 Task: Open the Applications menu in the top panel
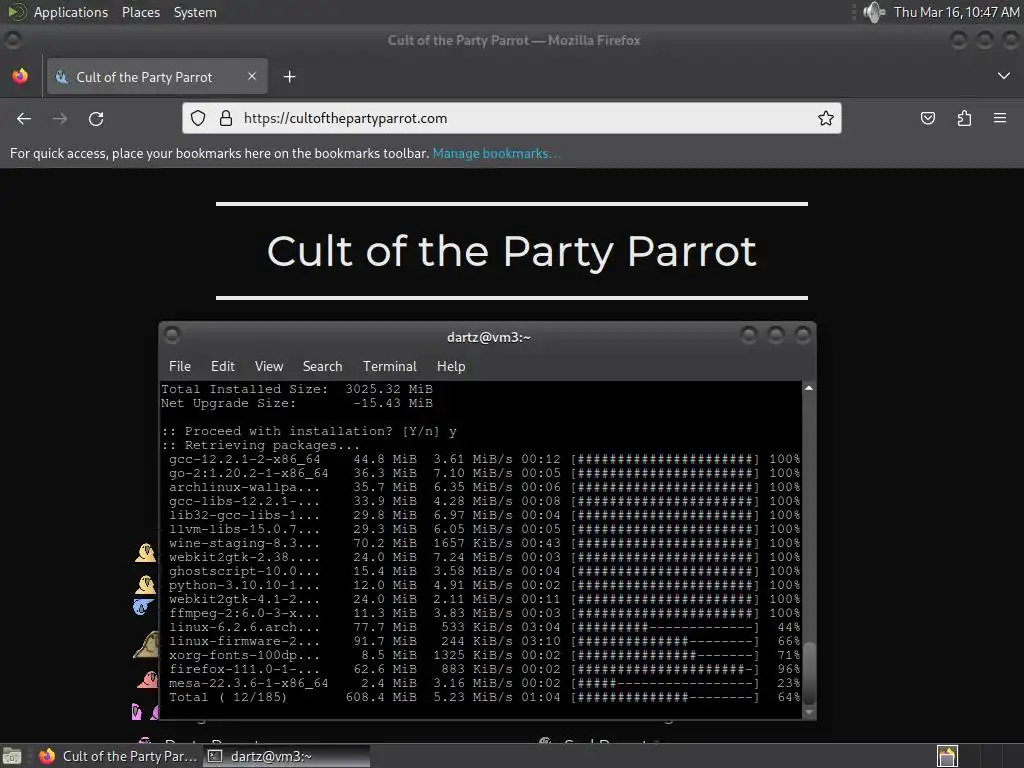click(x=71, y=12)
